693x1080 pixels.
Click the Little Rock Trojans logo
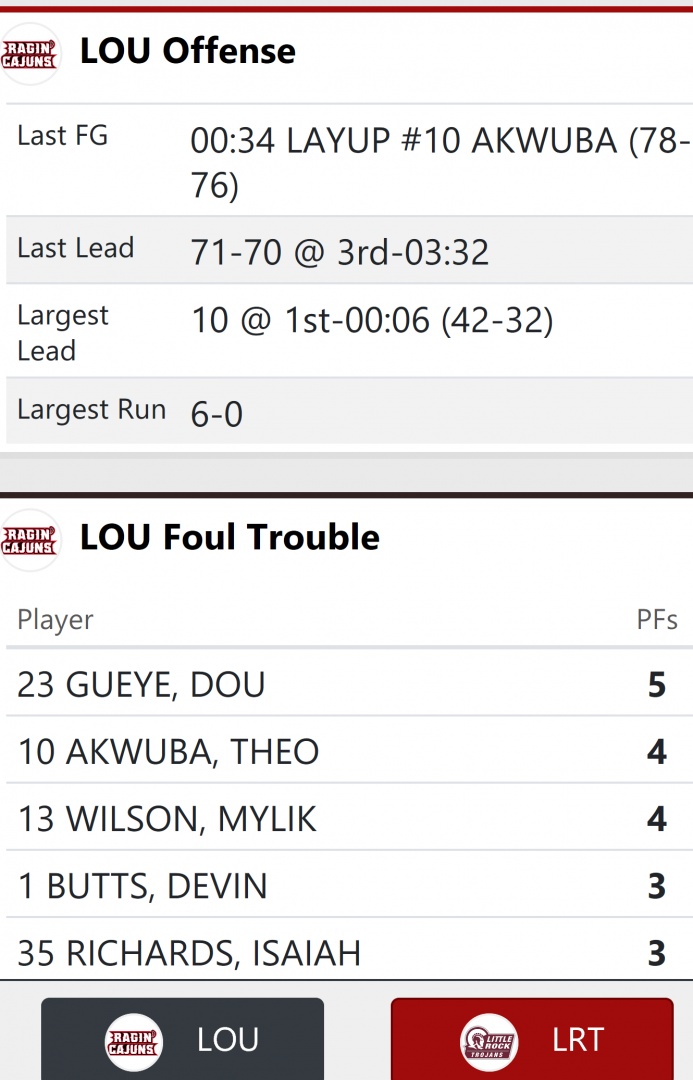489,1042
